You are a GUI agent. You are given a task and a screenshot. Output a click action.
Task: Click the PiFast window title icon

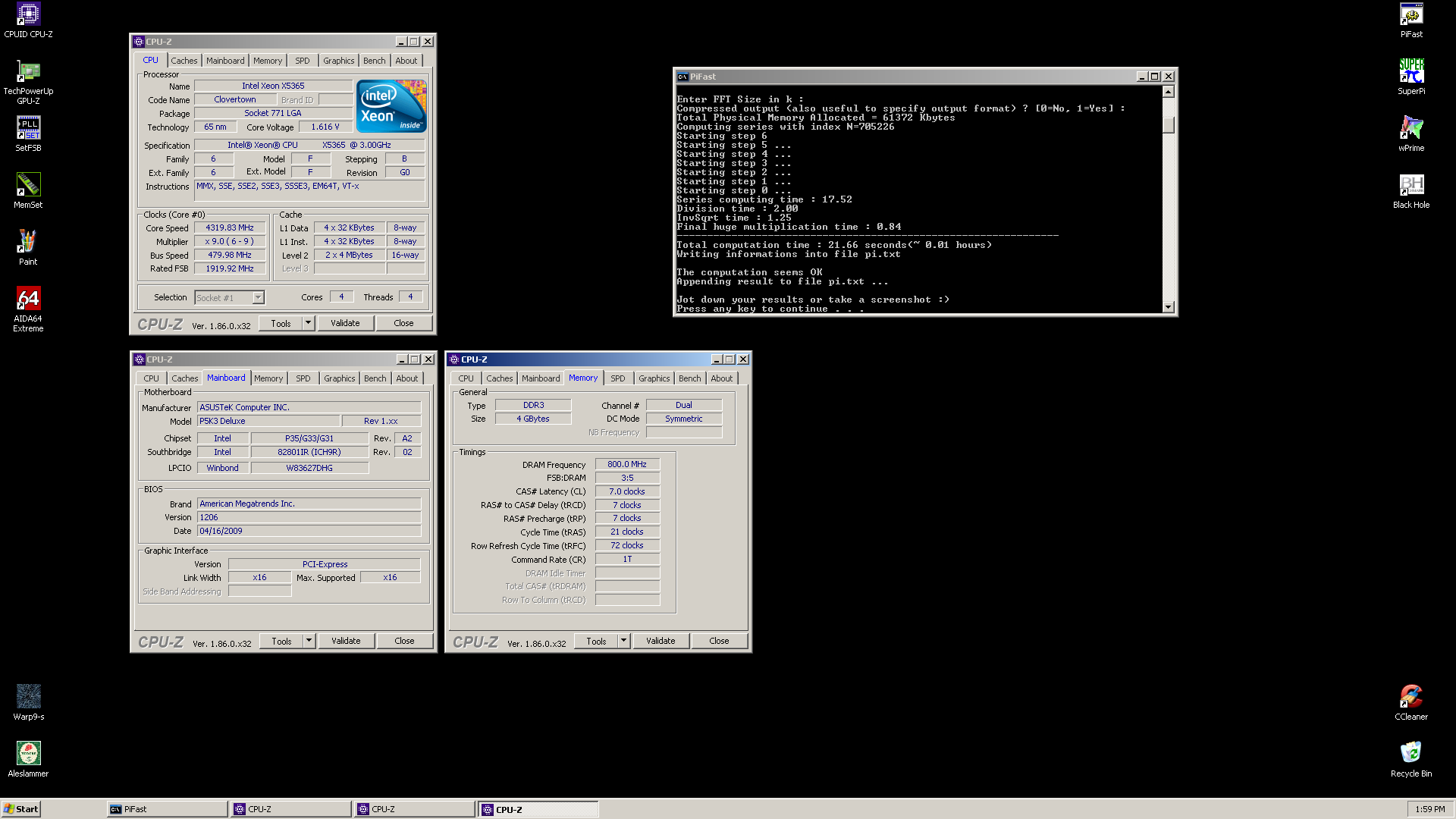682,77
